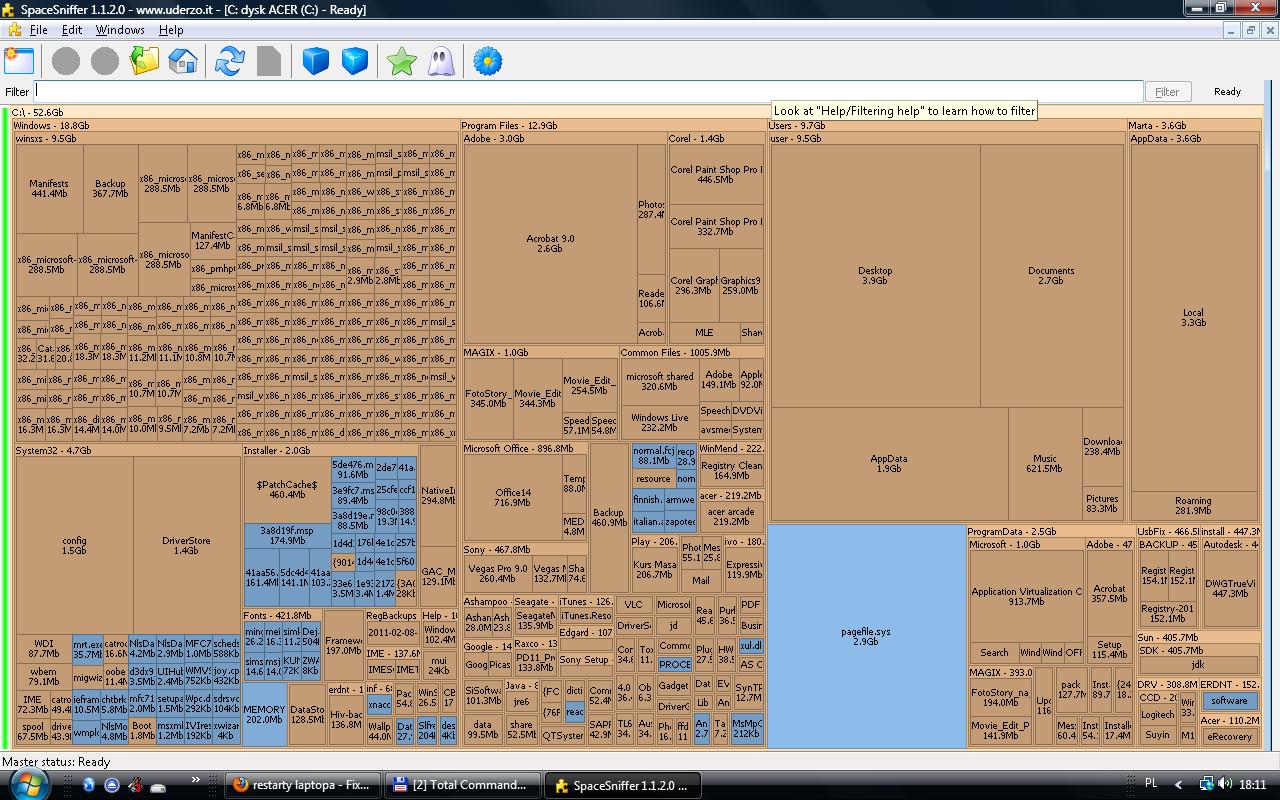
Task: Select the Kurs Masa 206.7Mb block
Action: tap(654, 569)
